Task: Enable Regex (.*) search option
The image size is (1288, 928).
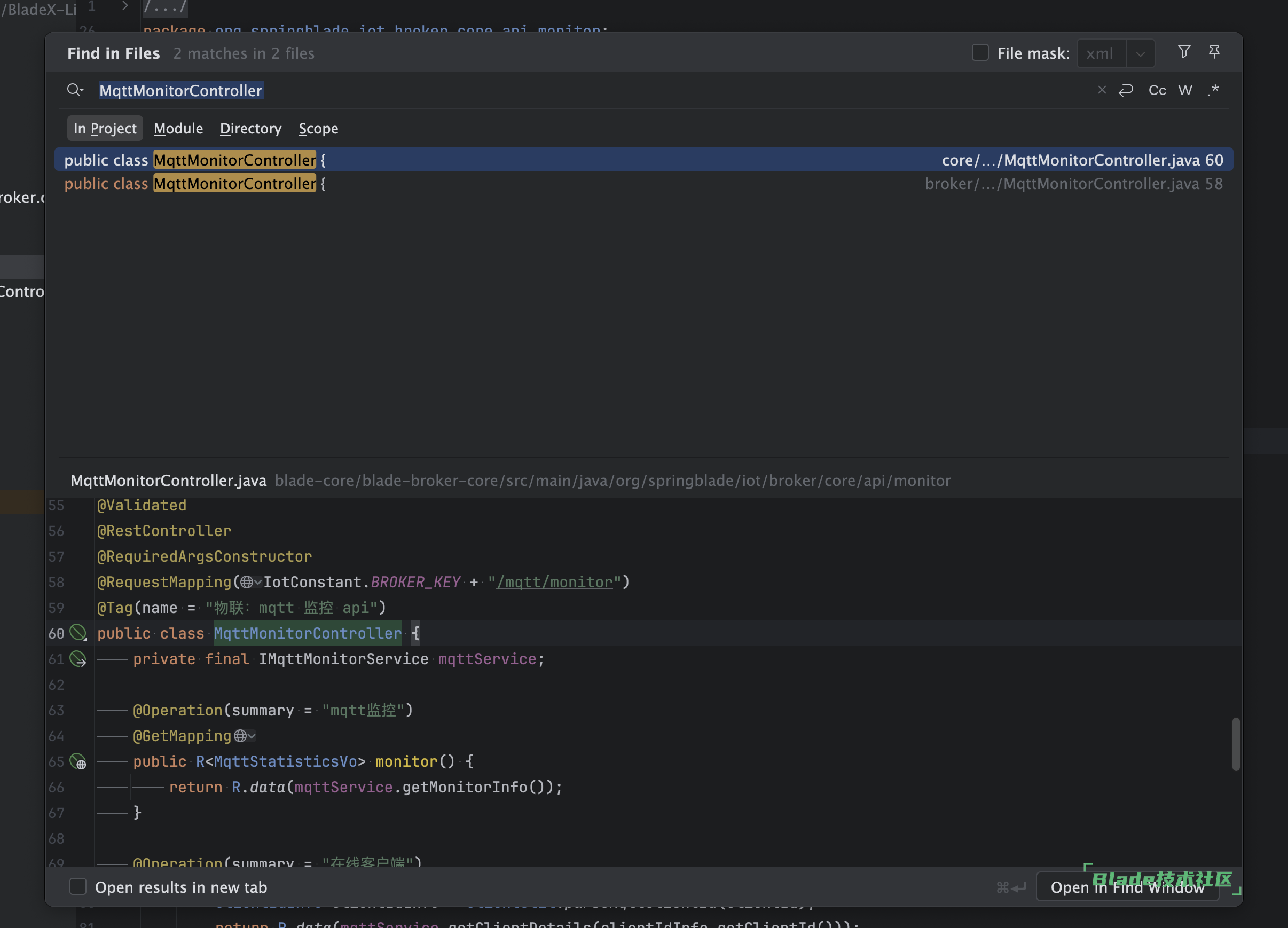Action: 1213,90
